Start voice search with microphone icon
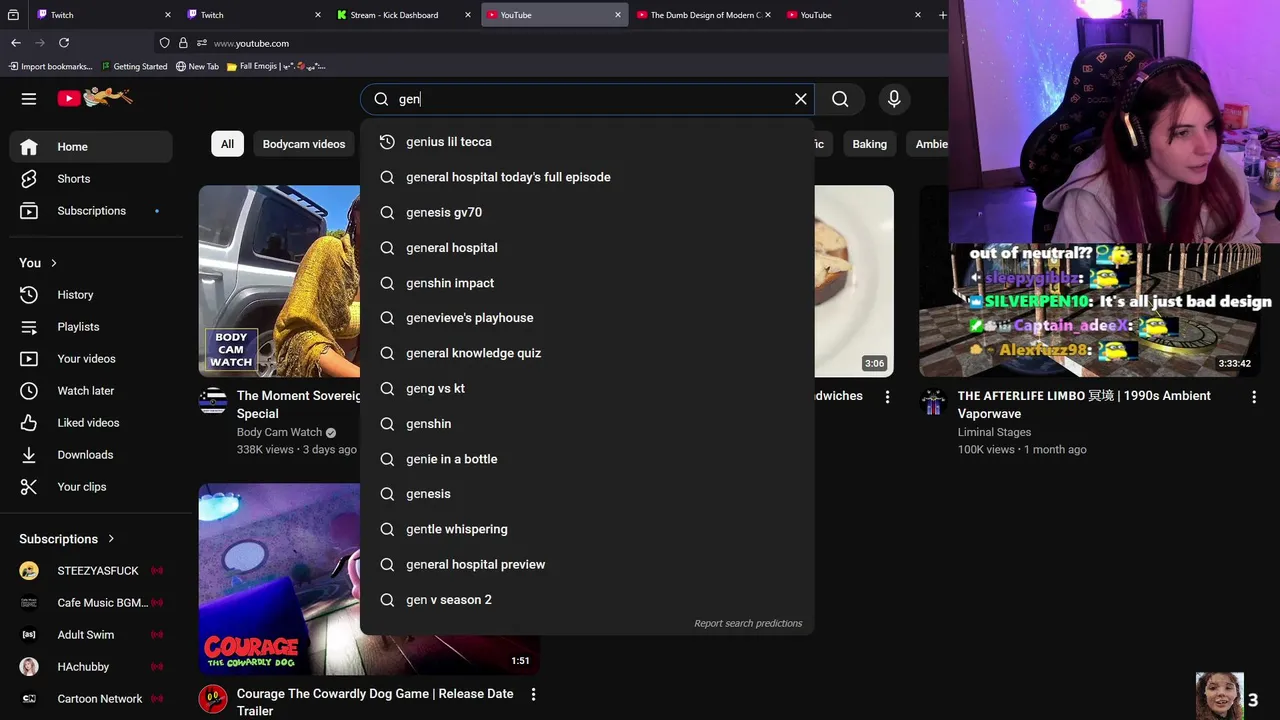This screenshot has width=1280, height=720. [894, 99]
